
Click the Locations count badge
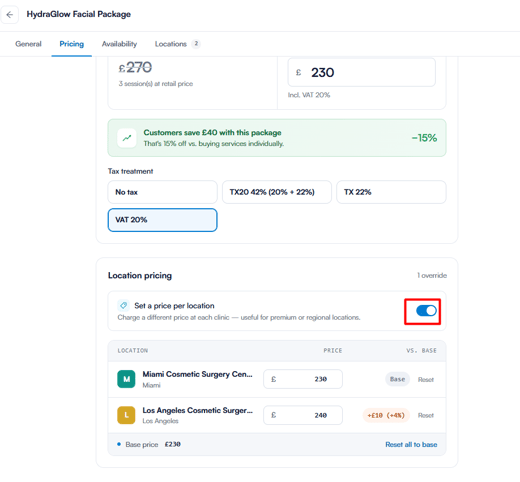click(196, 44)
